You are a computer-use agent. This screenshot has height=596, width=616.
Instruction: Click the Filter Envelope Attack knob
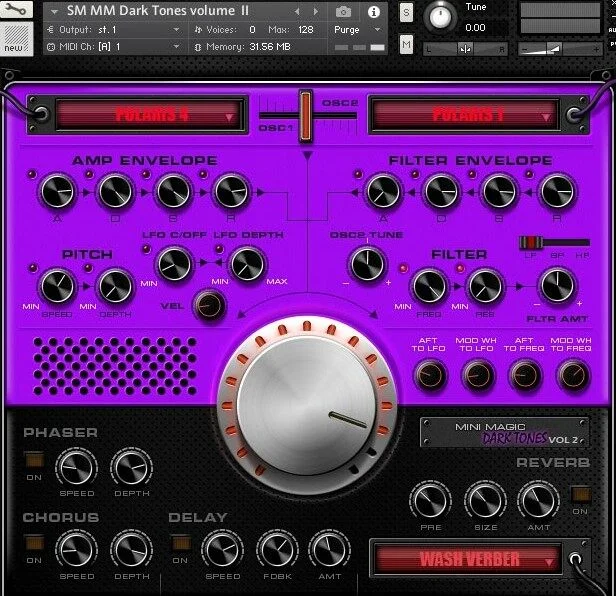click(383, 191)
